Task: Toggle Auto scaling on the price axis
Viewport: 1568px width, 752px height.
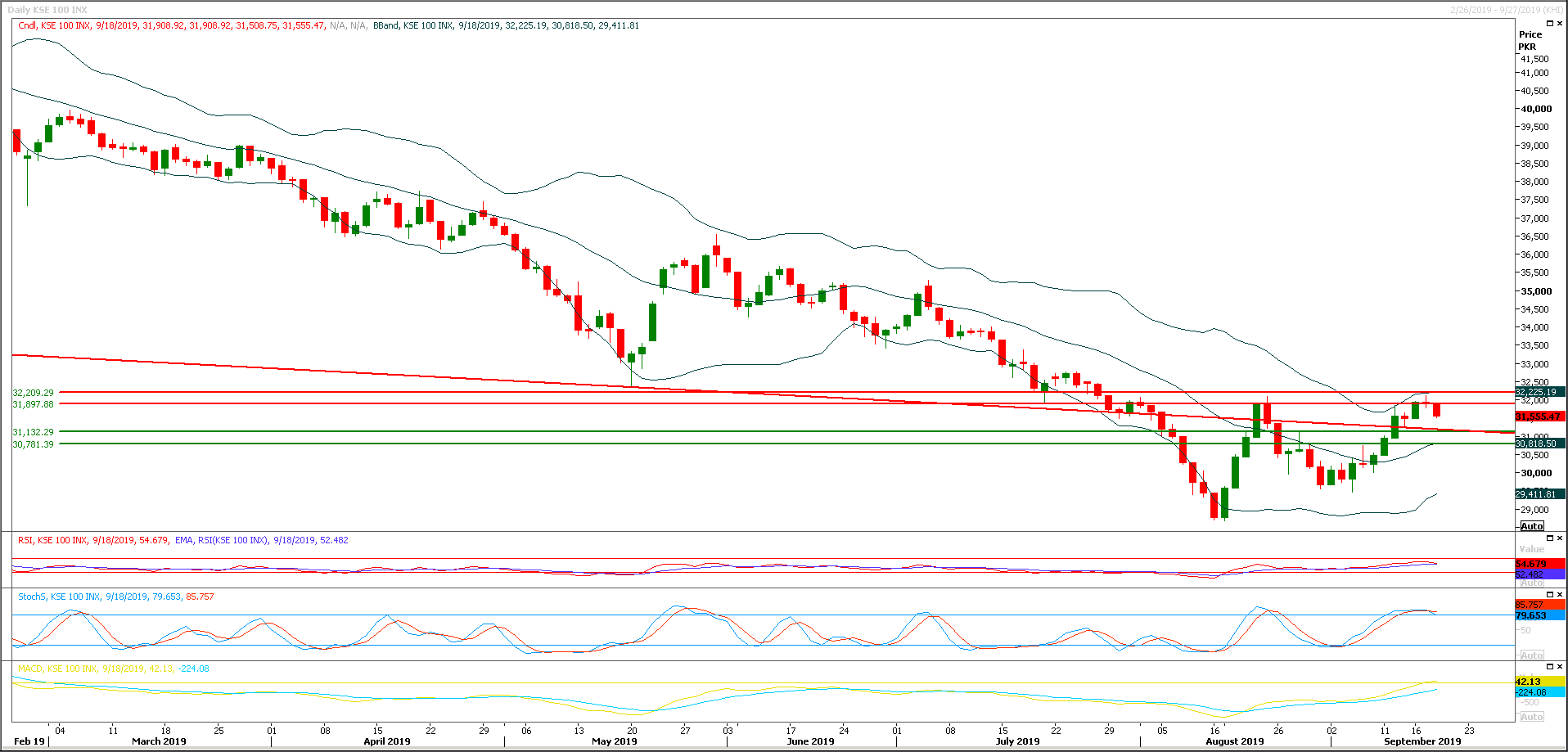Action: pos(1530,526)
